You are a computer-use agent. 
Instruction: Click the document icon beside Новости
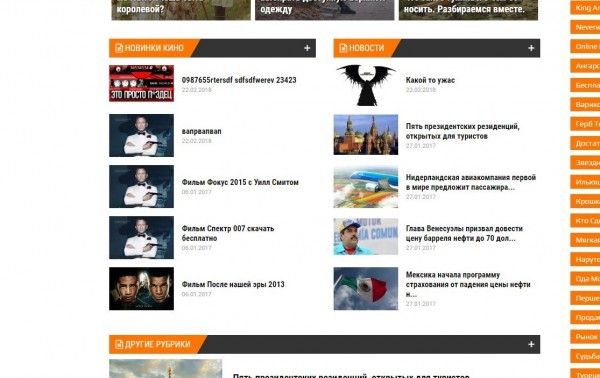click(x=343, y=48)
